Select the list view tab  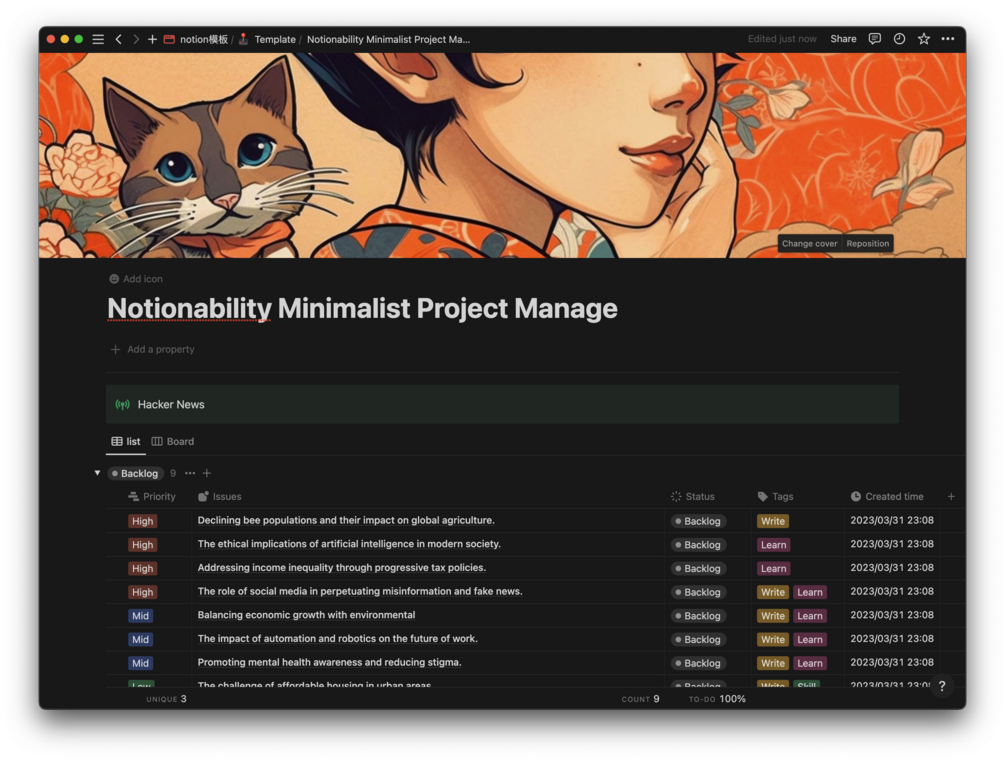point(126,441)
